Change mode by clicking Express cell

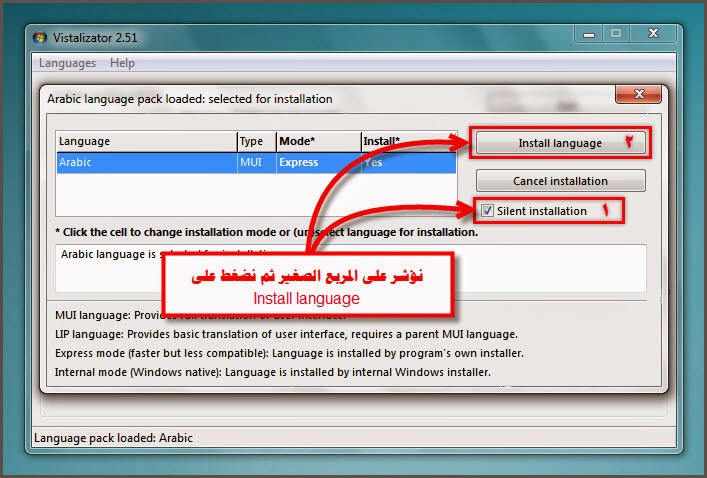[x=318, y=162]
